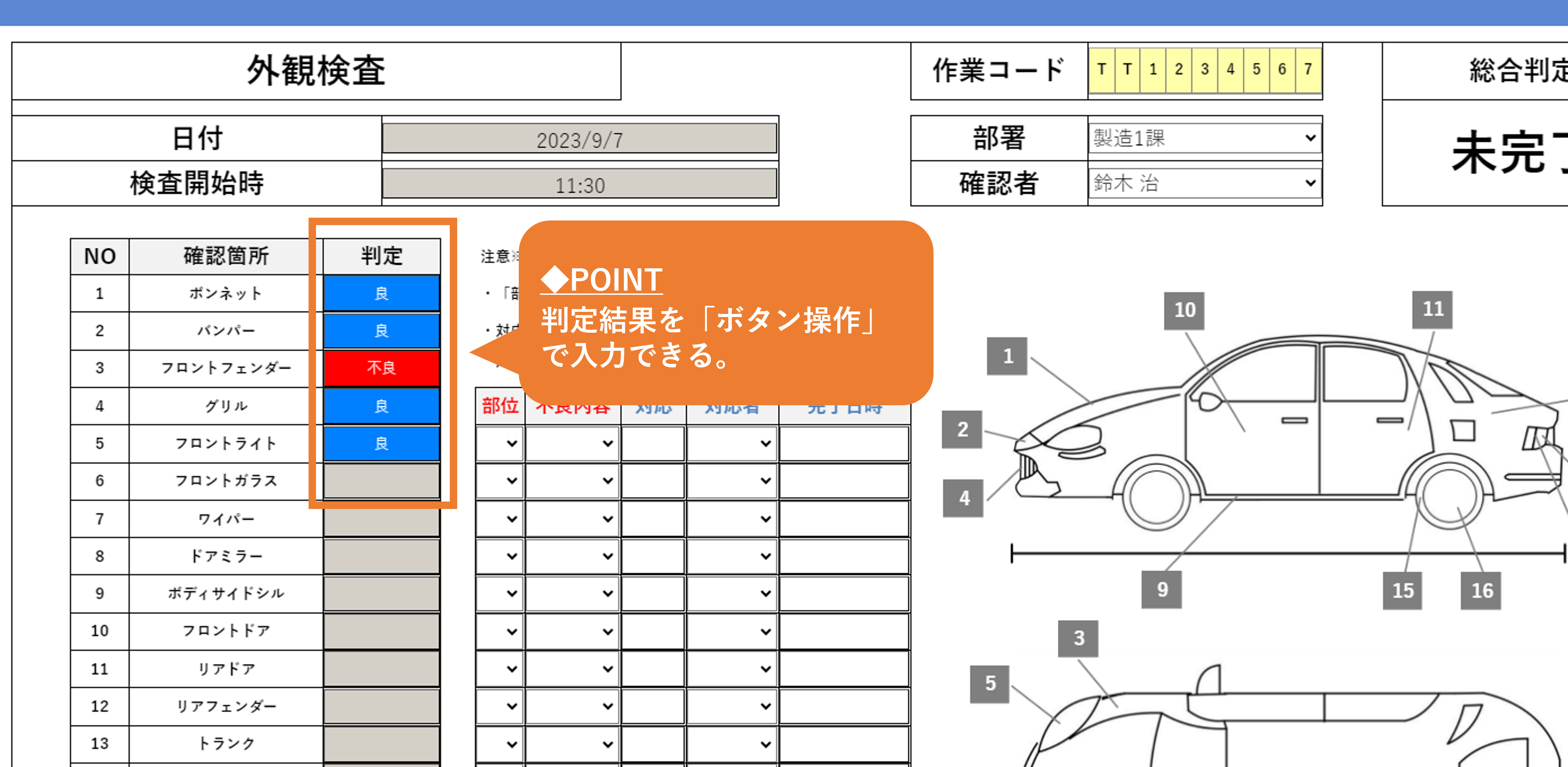Toggle red 不良 button for フロントフェンダー

coord(382,368)
